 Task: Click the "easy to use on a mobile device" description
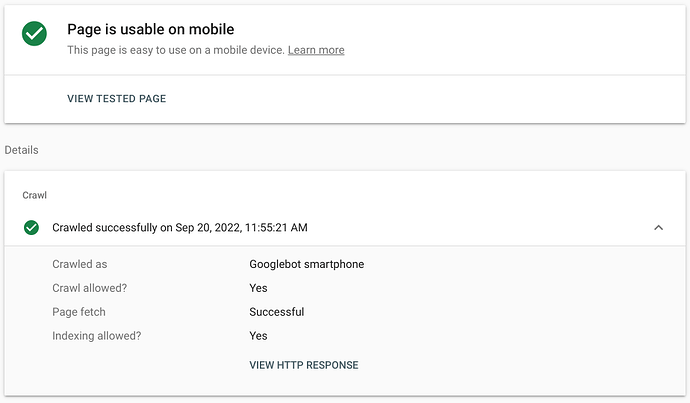[177, 50]
